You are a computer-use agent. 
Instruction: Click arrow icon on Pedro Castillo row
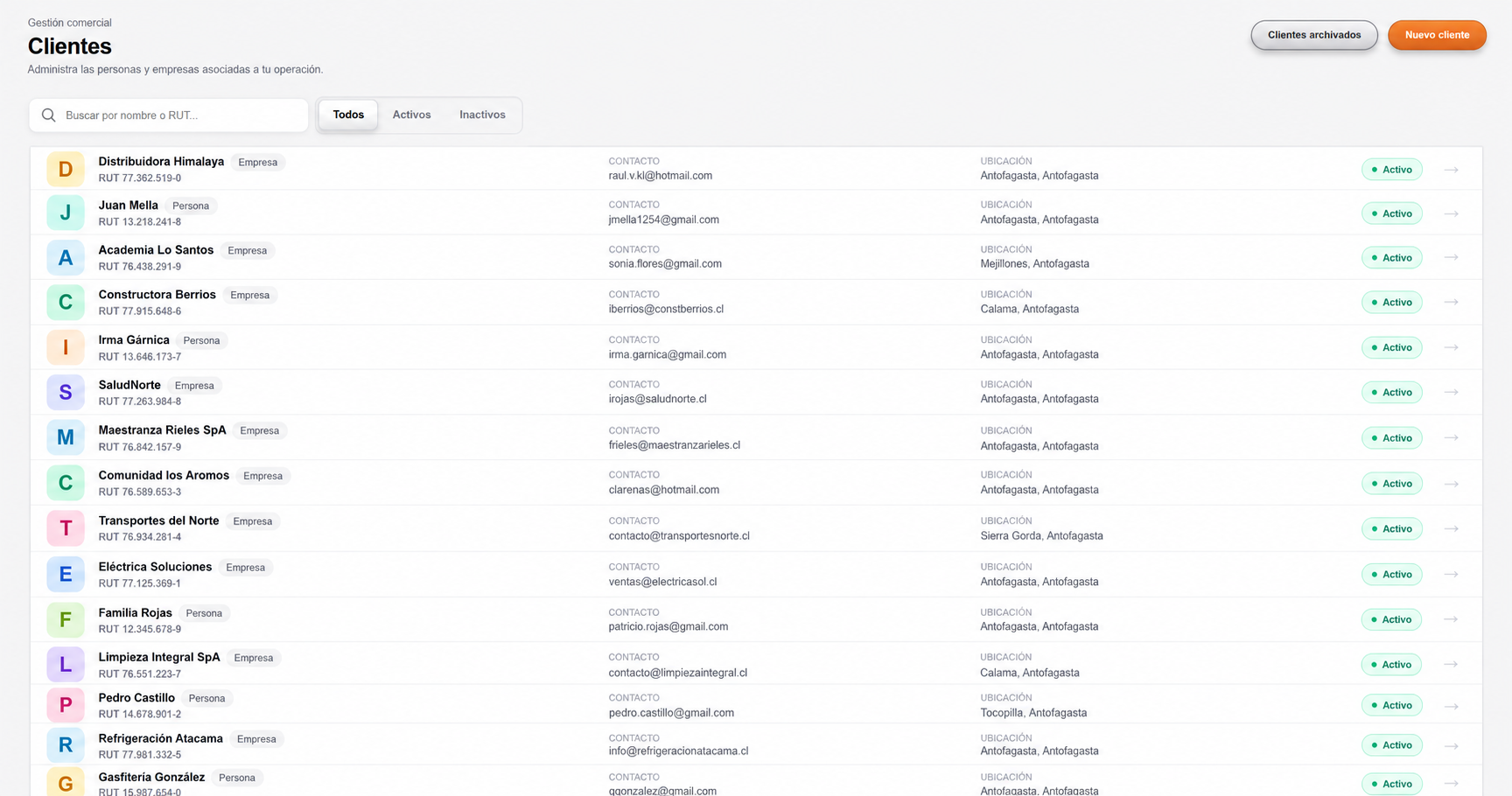[x=1452, y=706]
